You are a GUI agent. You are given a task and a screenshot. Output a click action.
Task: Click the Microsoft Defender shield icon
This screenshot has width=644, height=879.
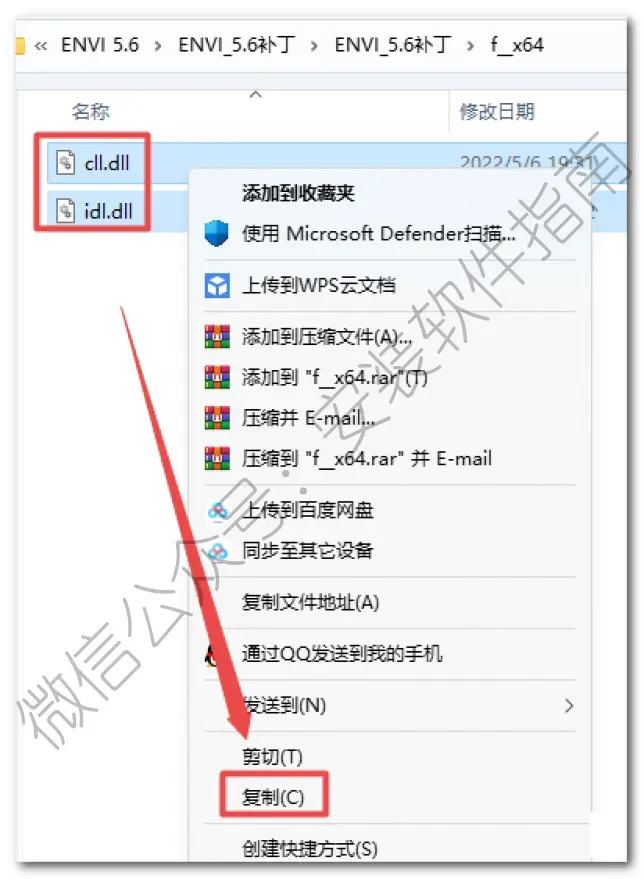tap(216, 233)
